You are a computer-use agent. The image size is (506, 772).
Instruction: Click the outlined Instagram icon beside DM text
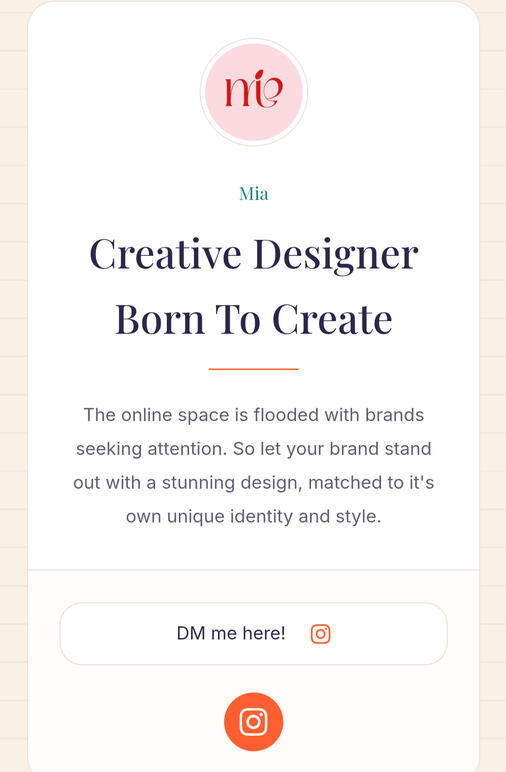click(320, 634)
